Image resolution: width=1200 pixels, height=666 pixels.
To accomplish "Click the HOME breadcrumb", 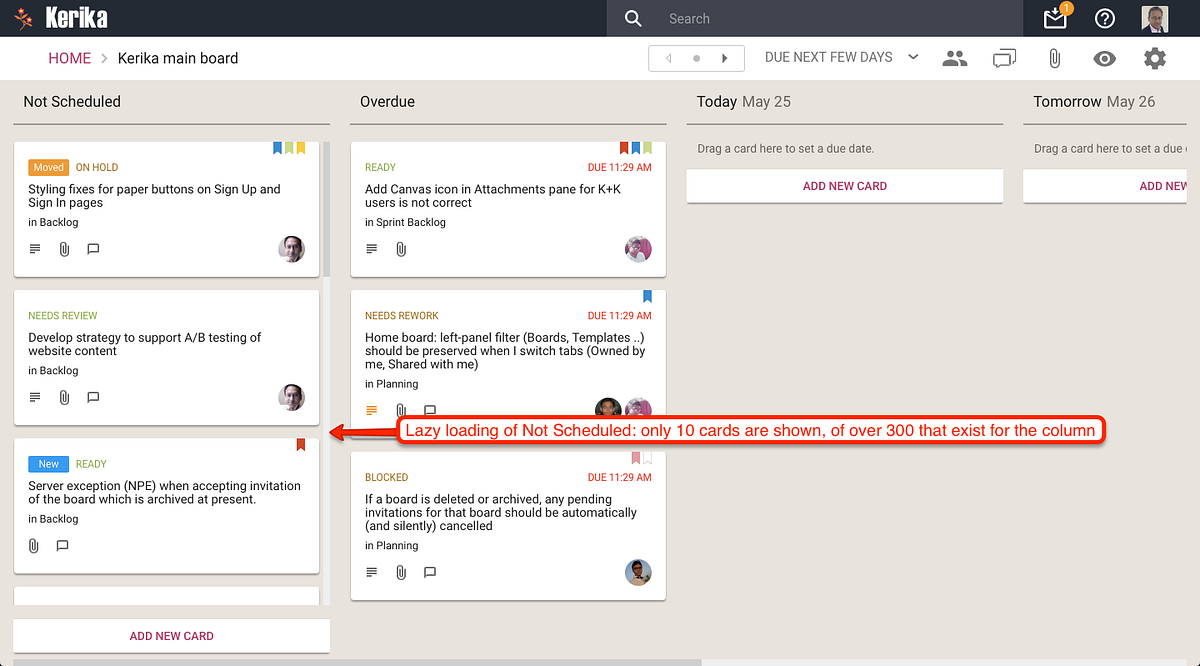I will (x=69, y=58).
